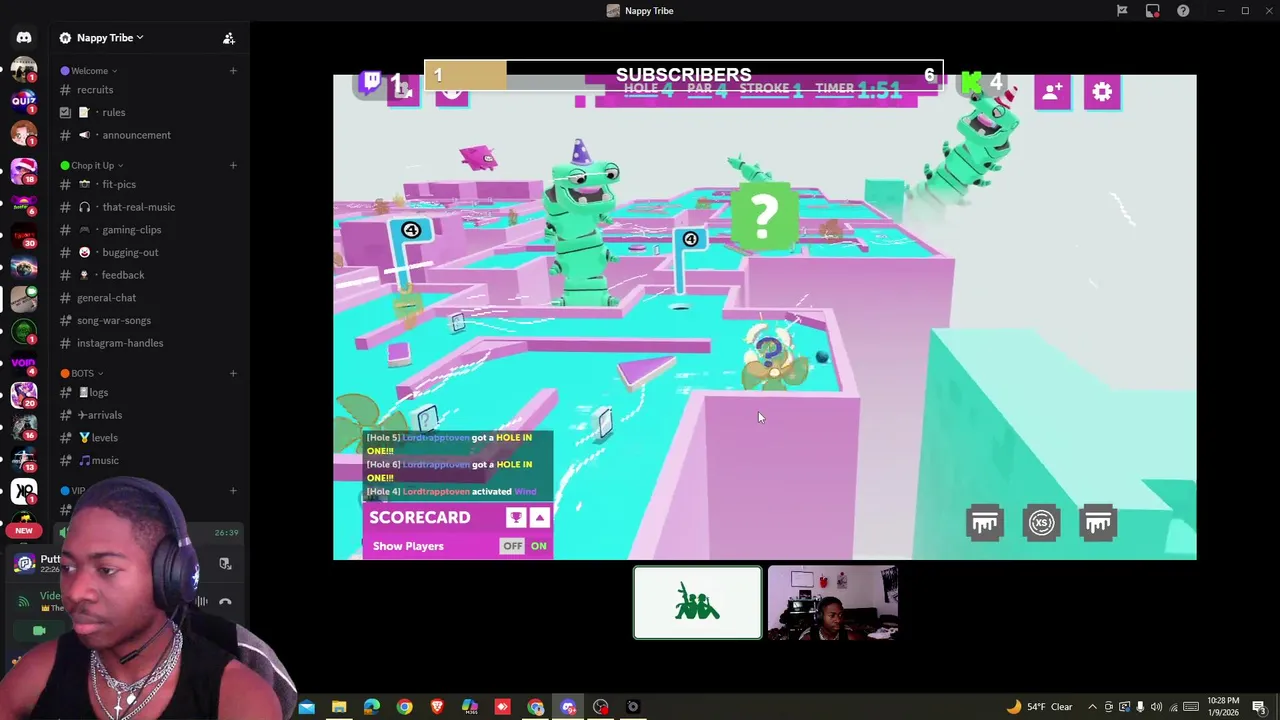Select the webcam participant video tile
Image resolution: width=1280 pixels, height=720 pixels.
point(832,603)
